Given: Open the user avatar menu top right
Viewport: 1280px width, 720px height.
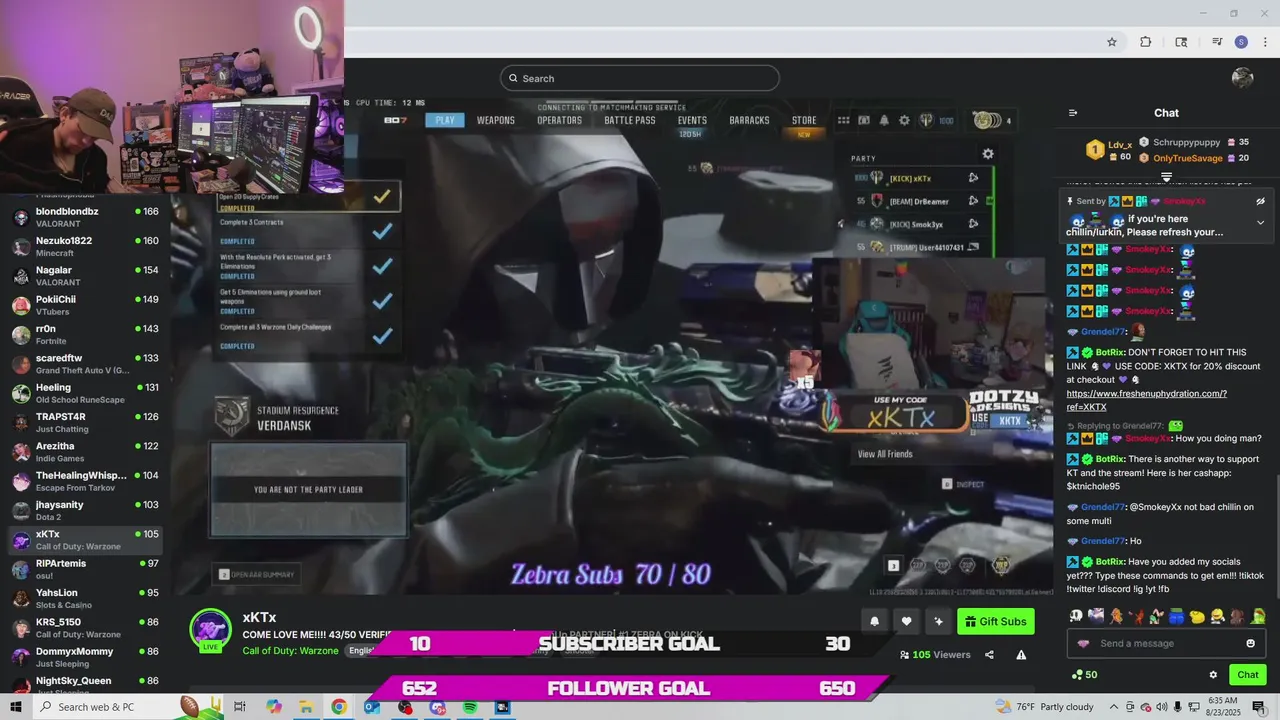Looking at the screenshot, I should pyautogui.click(x=1243, y=78).
